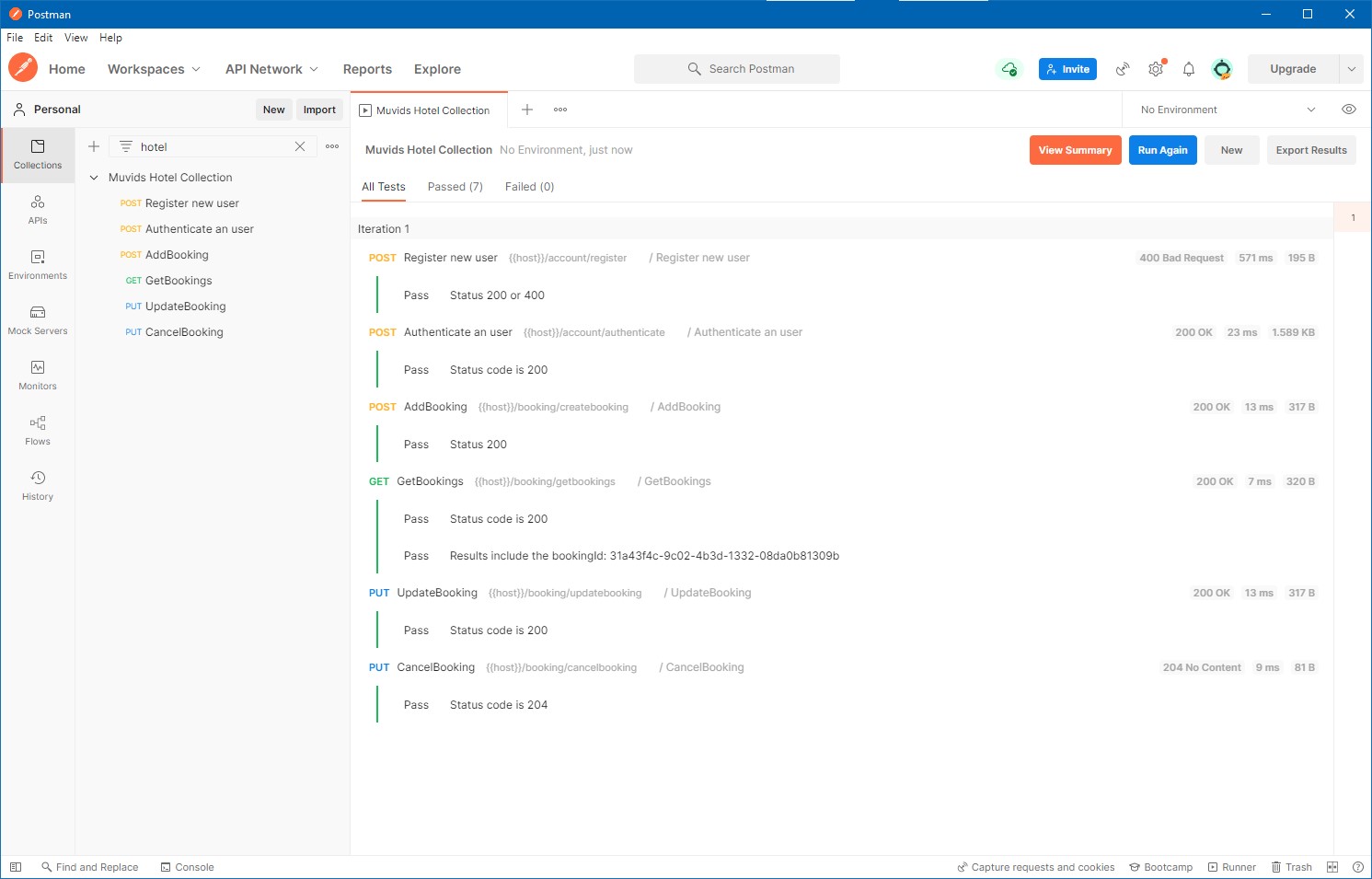The image size is (1372, 879).
Task: Open Runner from the status bar
Action: tap(1232, 867)
